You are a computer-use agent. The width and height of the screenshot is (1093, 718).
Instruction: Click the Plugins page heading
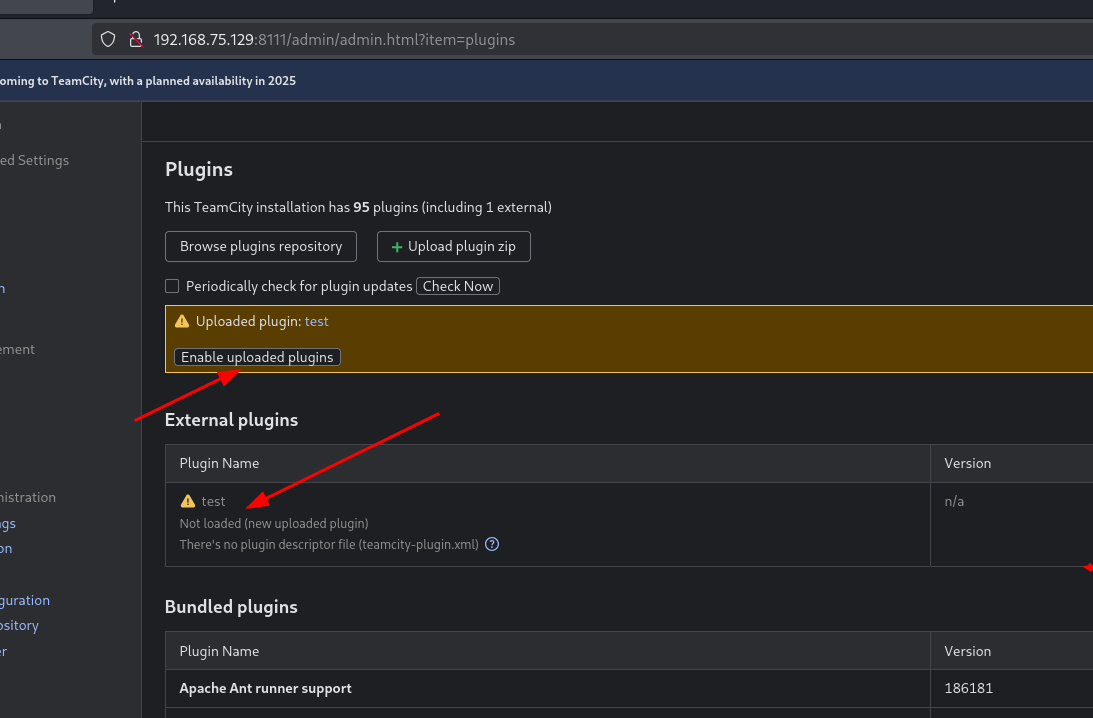(199, 169)
